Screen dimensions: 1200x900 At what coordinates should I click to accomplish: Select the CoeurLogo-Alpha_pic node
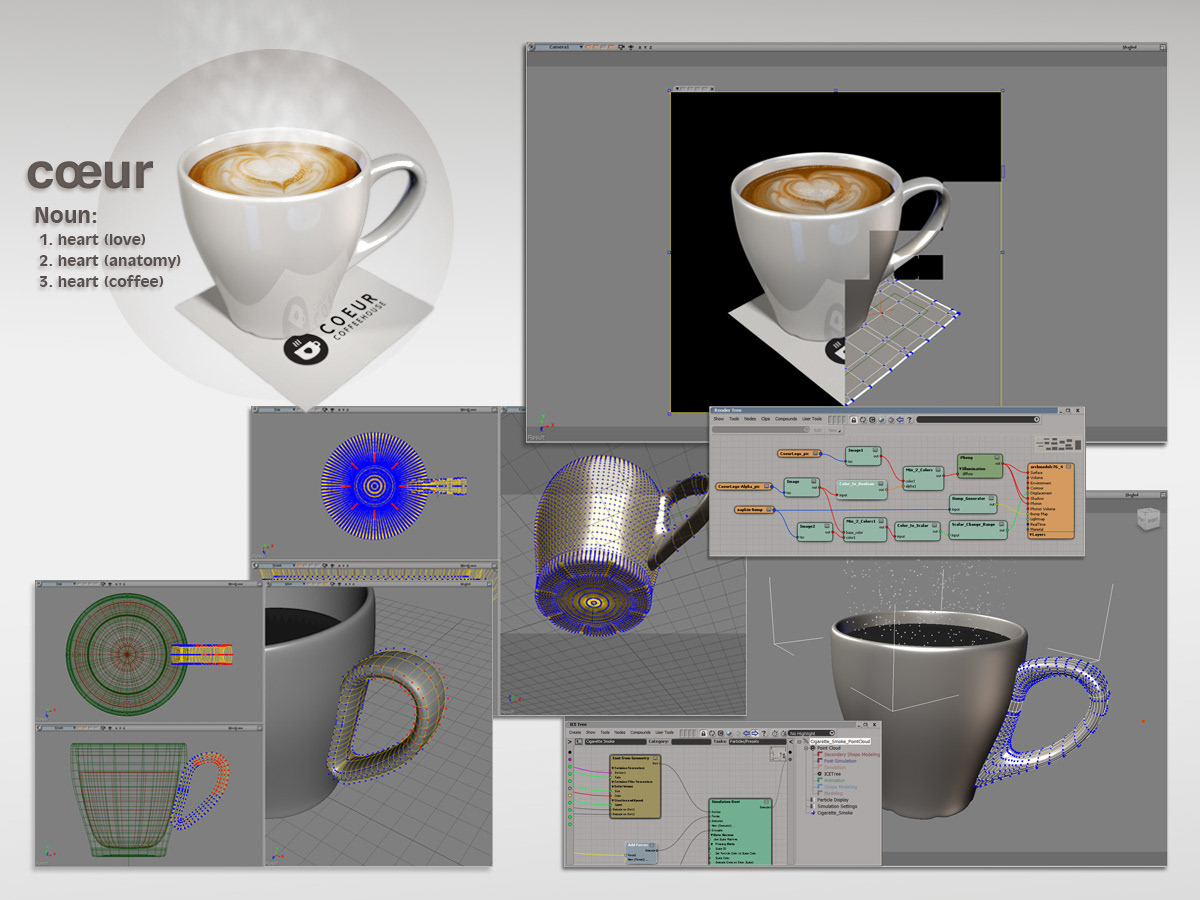[x=744, y=486]
